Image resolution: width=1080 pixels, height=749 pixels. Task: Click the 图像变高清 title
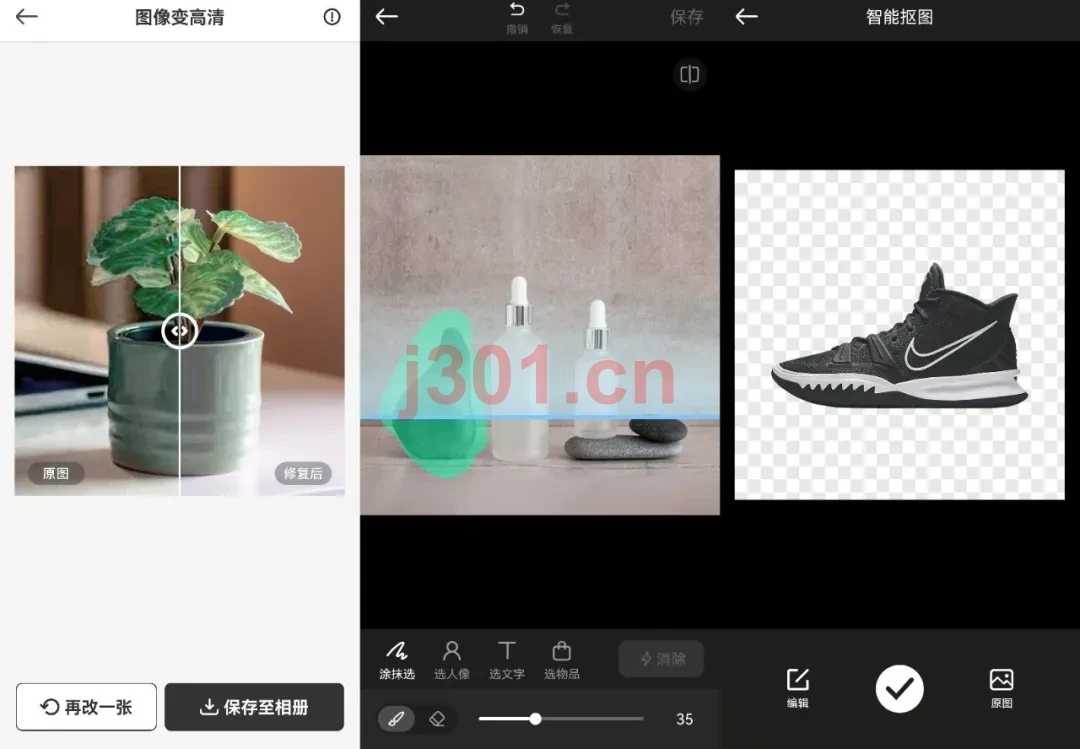pyautogui.click(x=179, y=17)
